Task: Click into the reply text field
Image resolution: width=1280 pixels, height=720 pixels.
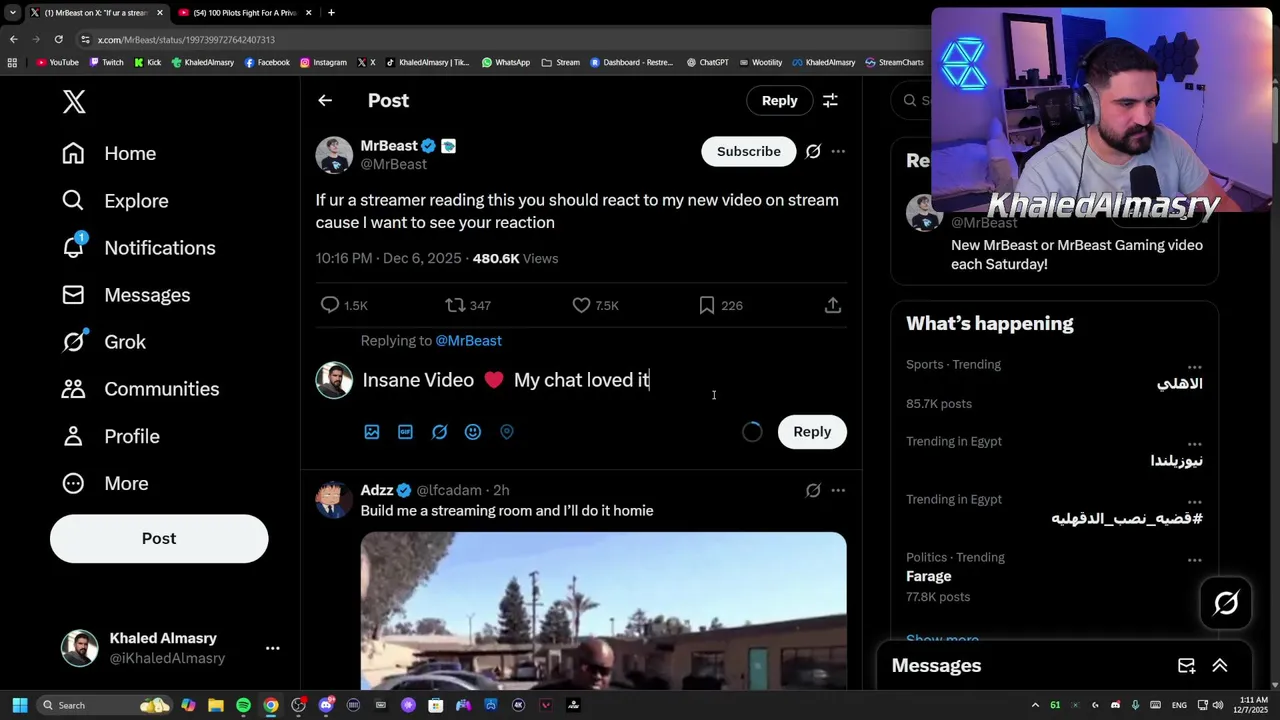Action: pos(603,380)
